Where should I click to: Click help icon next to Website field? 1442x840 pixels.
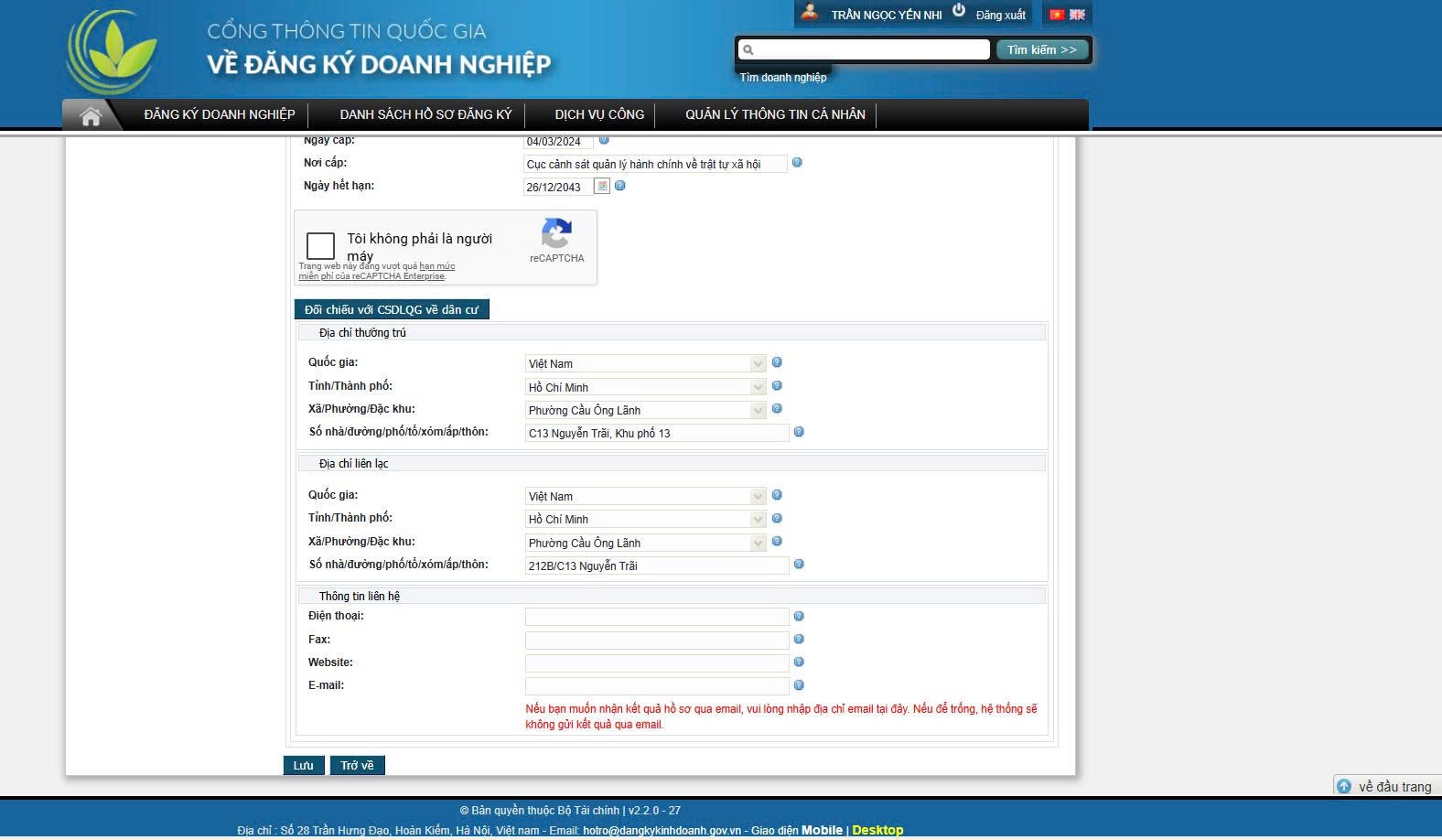click(x=799, y=662)
